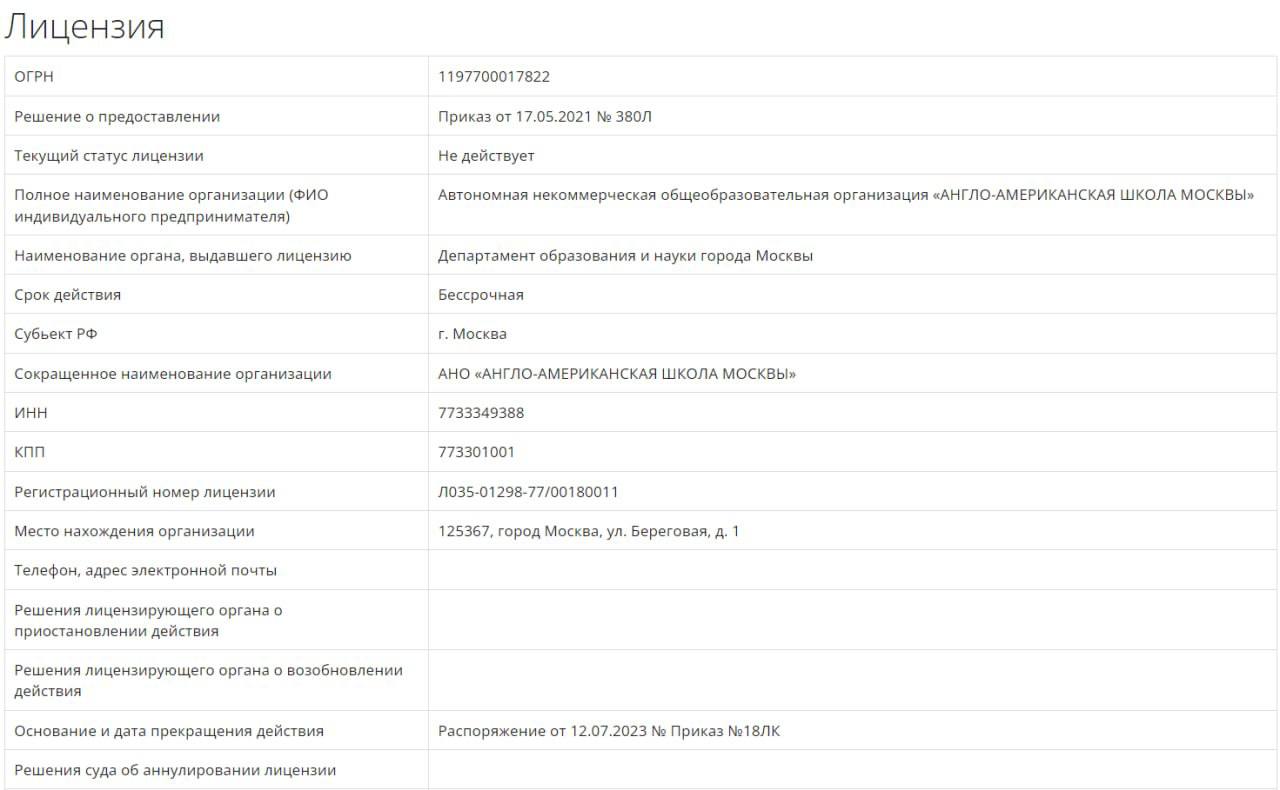Click the status value Не действует
1280x790 pixels.
coord(486,156)
